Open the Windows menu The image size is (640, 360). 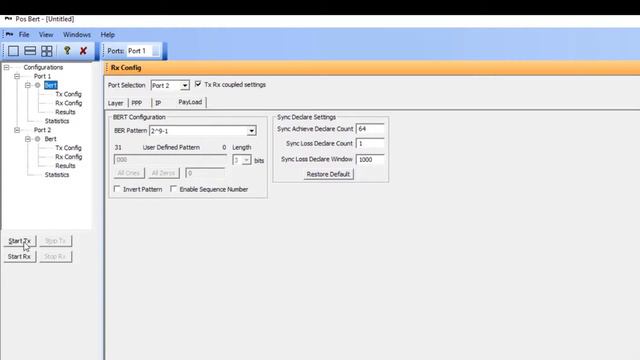tap(77, 35)
